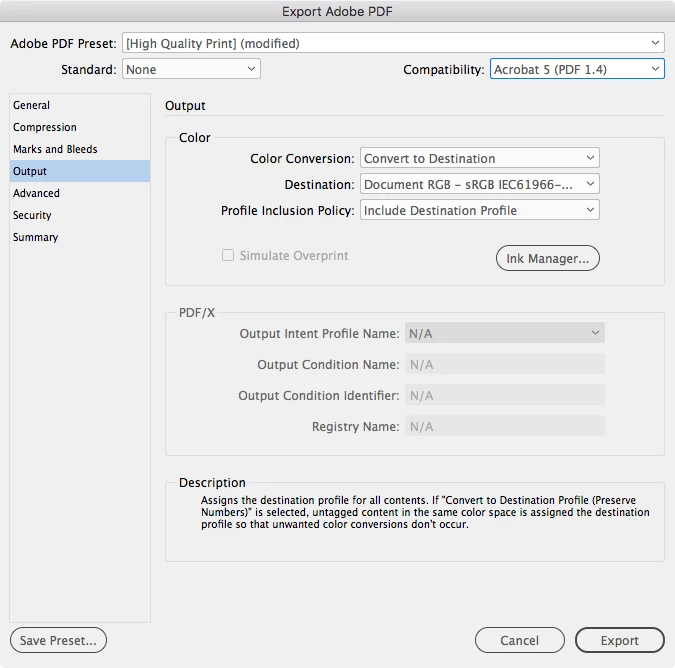Click the Export button
The width and height of the screenshot is (675, 668).
point(619,640)
